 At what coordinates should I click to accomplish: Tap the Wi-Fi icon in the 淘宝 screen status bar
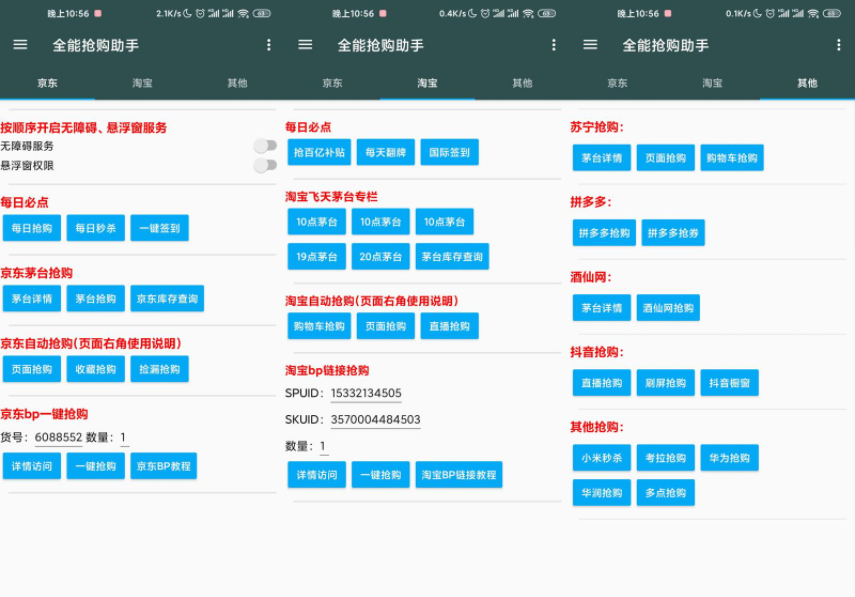click(528, 14)
